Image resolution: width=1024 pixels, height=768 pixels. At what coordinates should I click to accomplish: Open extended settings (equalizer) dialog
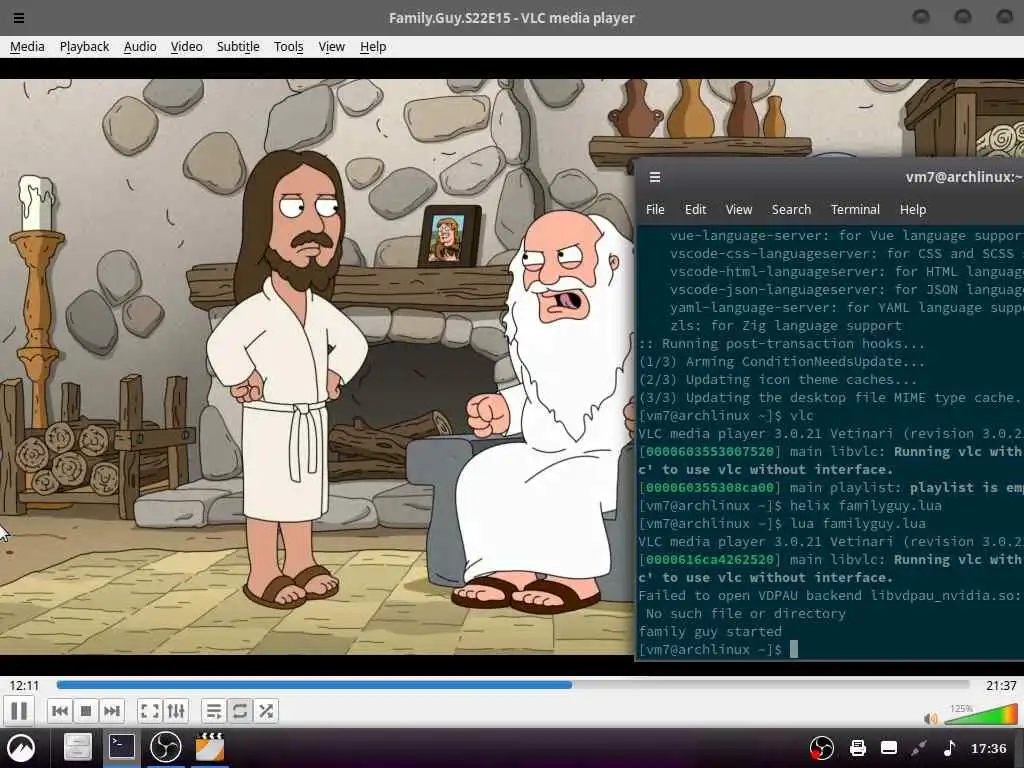[176, 711]
